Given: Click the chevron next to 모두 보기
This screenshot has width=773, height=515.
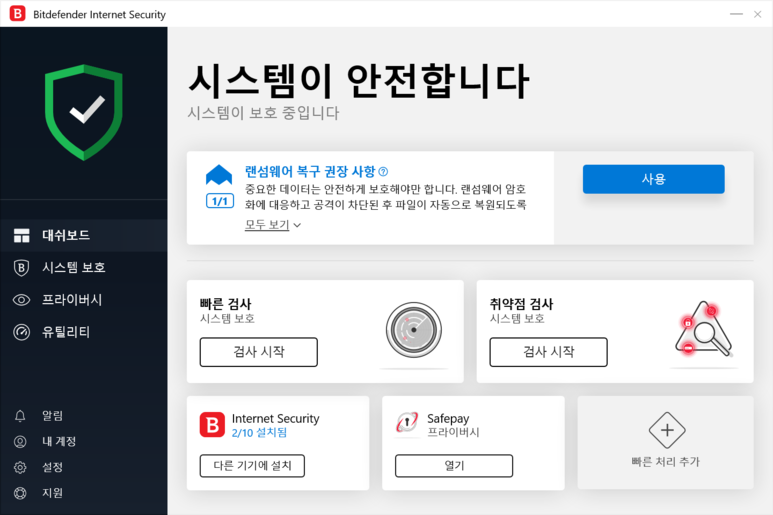Looking at the screenshot, I should [297, 225].
